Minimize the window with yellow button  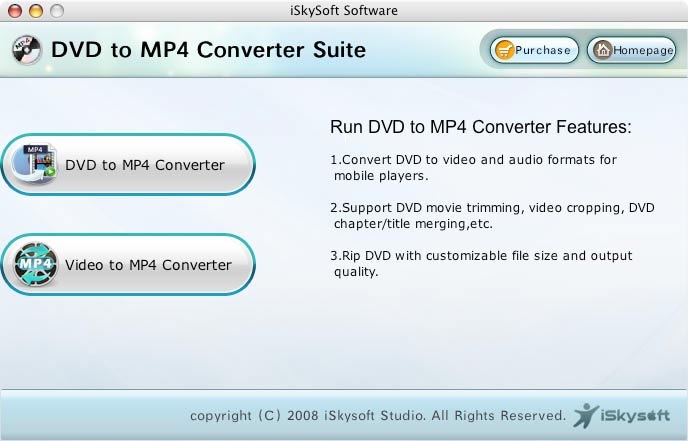36,11
